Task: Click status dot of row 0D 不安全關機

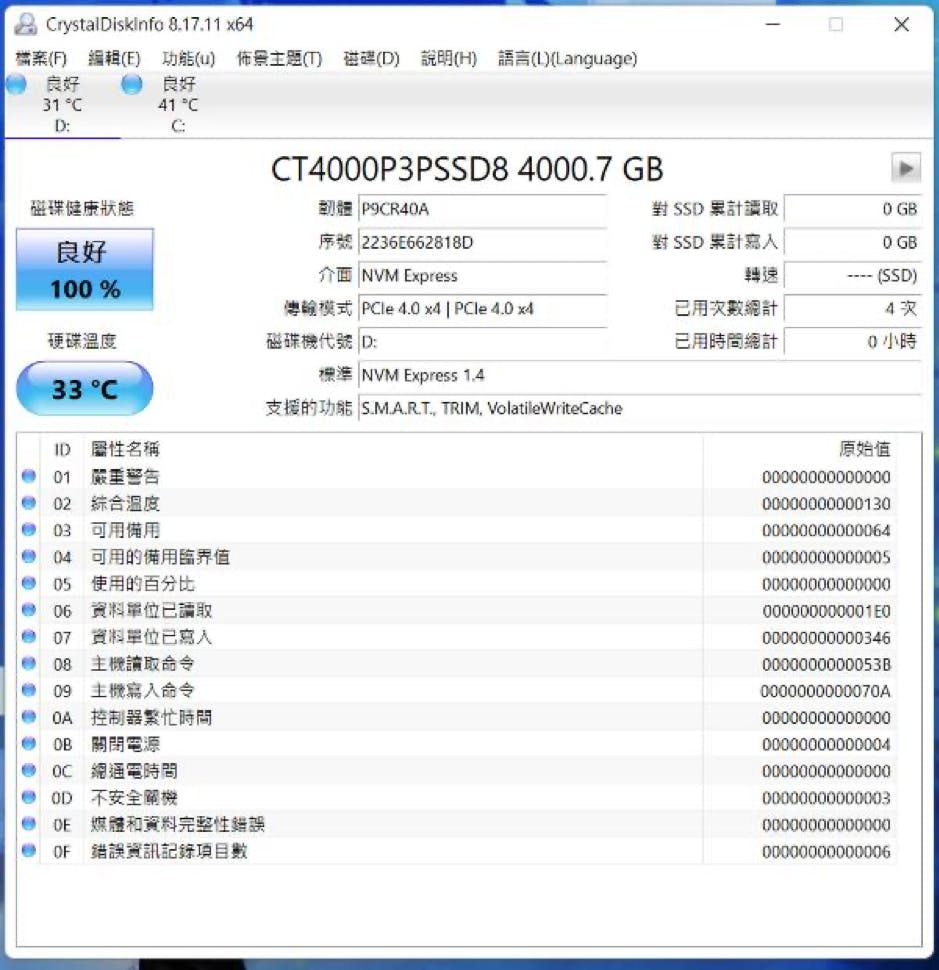Action: (x=28, y=797)
